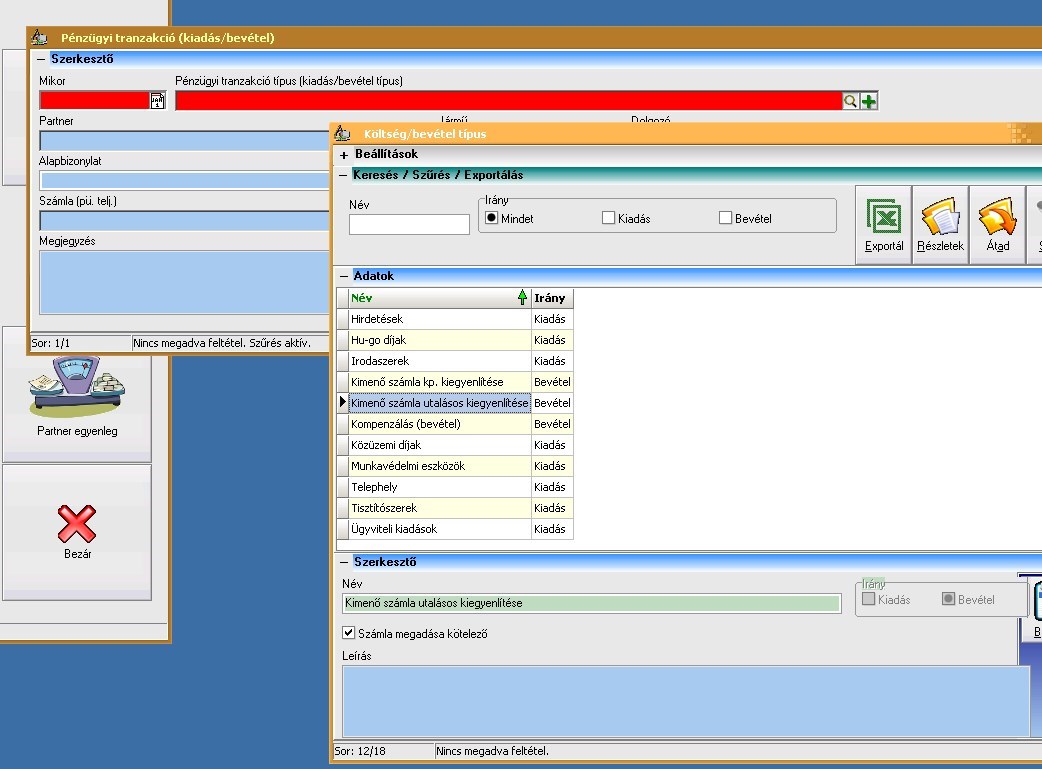This screenshot has height=769, width=1042.
Task: Select the Közüzemi díjak row
Action: tap(455, 445)
